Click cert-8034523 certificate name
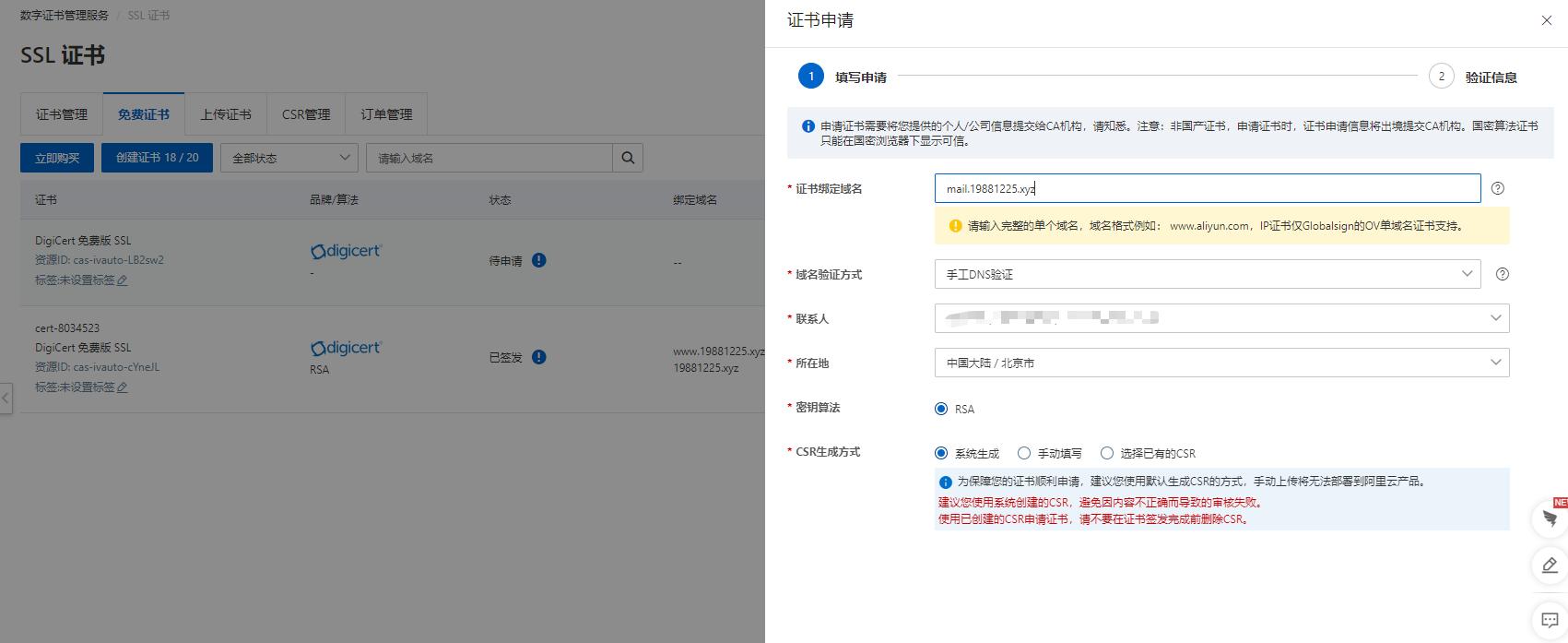 point(67,328)
